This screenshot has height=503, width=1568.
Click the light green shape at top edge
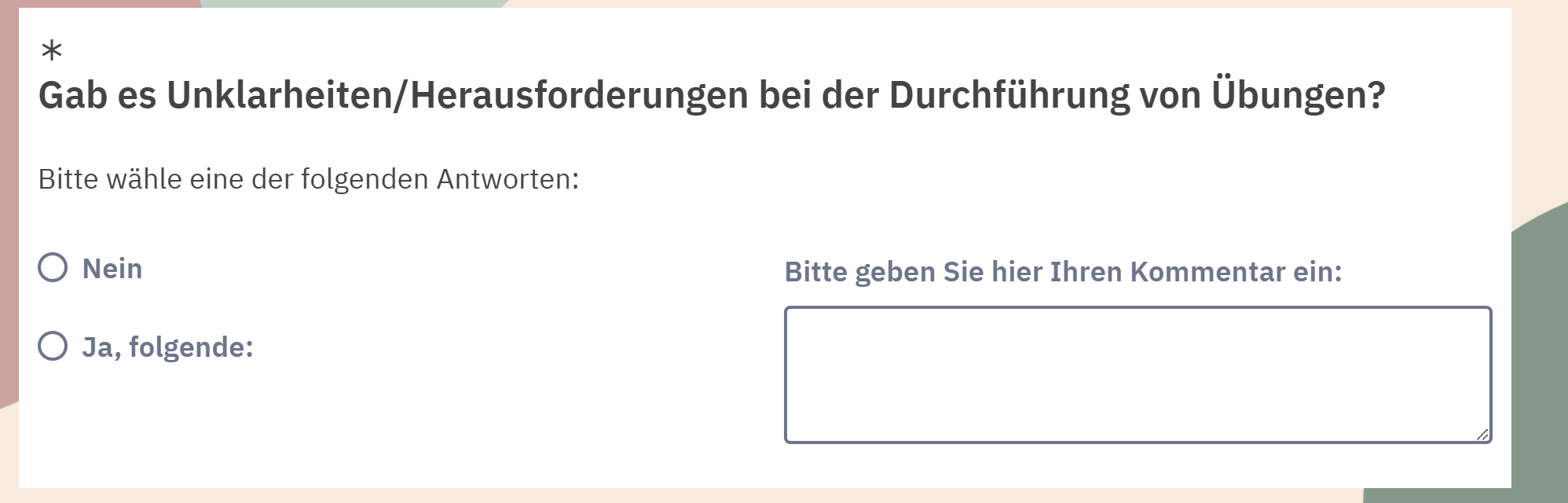click(354, 3)
